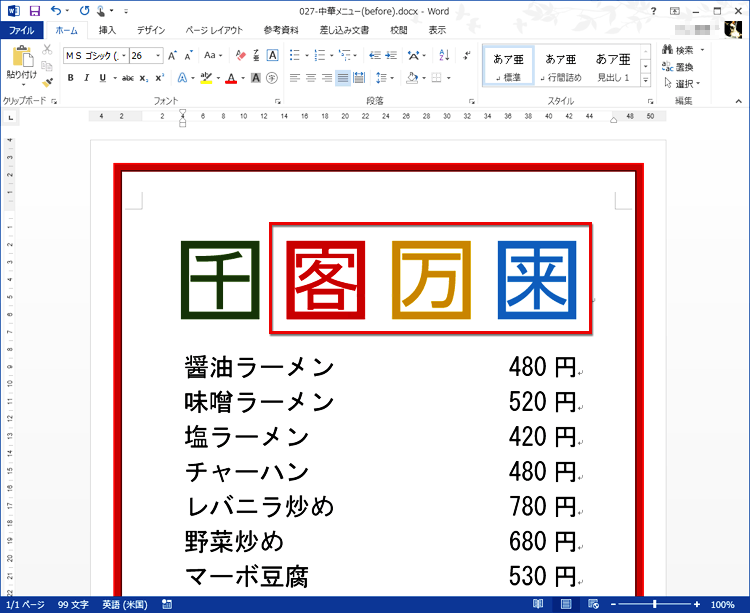
Task: Switch to the デザイン tab
Action: (x=151, y=30)
